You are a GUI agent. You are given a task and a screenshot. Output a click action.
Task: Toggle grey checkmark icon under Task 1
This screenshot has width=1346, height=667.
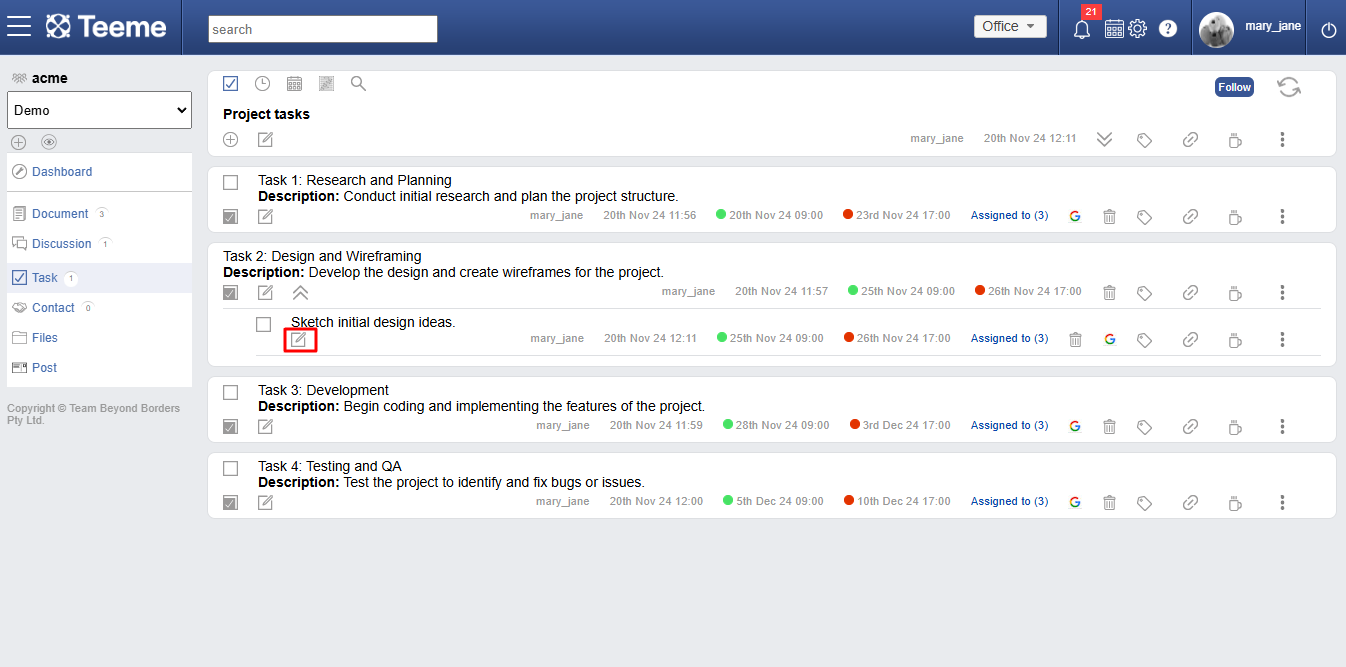231,216
